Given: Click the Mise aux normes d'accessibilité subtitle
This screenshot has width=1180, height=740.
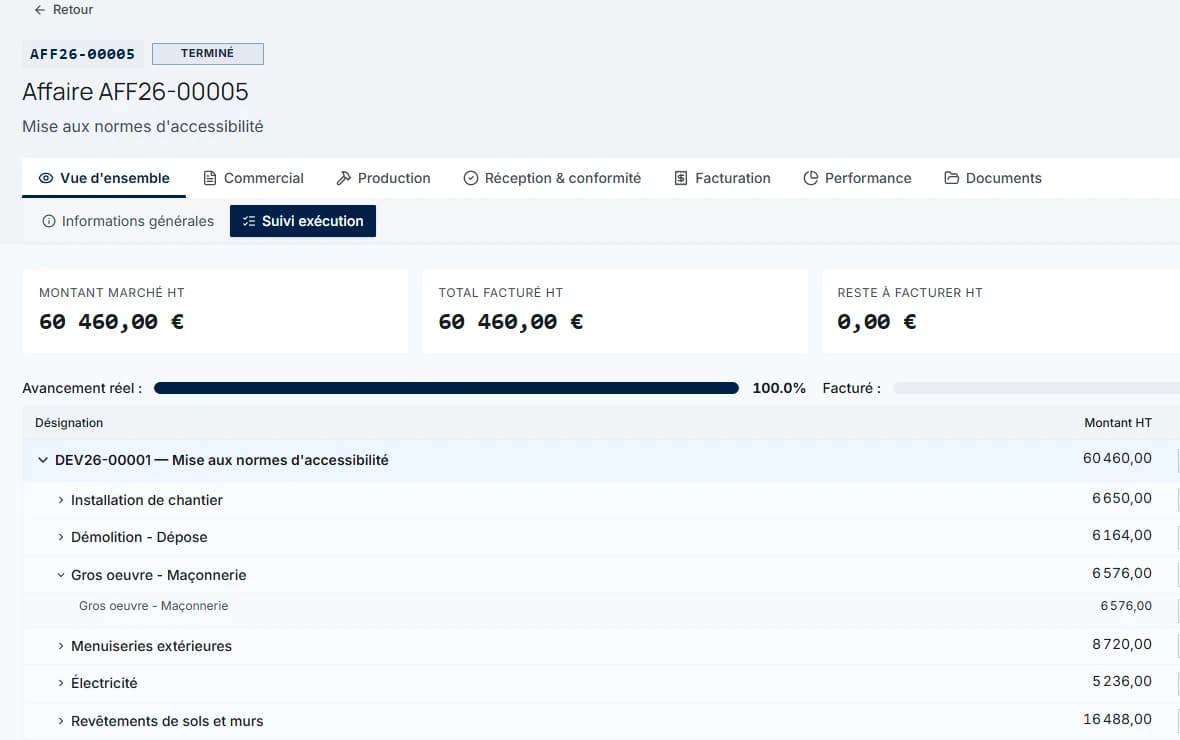Looking at the screenshot, I should (x=143, y=126).
